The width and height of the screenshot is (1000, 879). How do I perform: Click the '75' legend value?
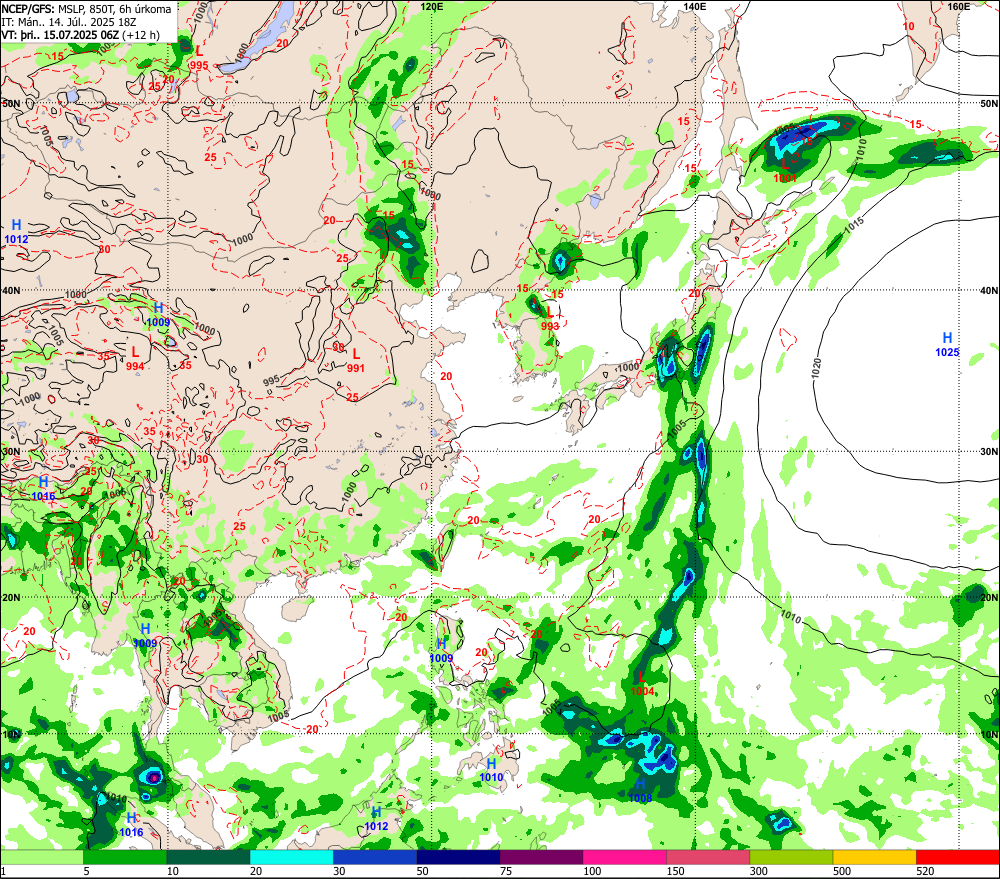506,871
